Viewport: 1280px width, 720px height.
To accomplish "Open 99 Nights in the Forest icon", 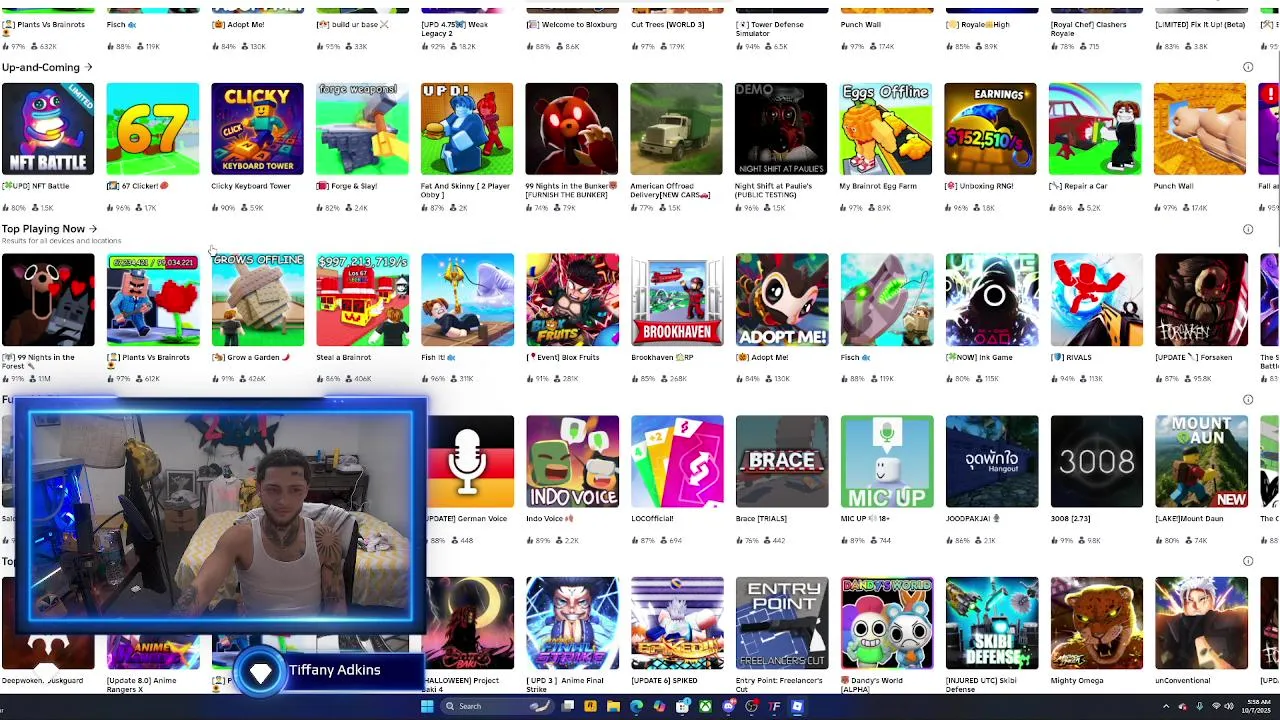I will click(48, 300).
